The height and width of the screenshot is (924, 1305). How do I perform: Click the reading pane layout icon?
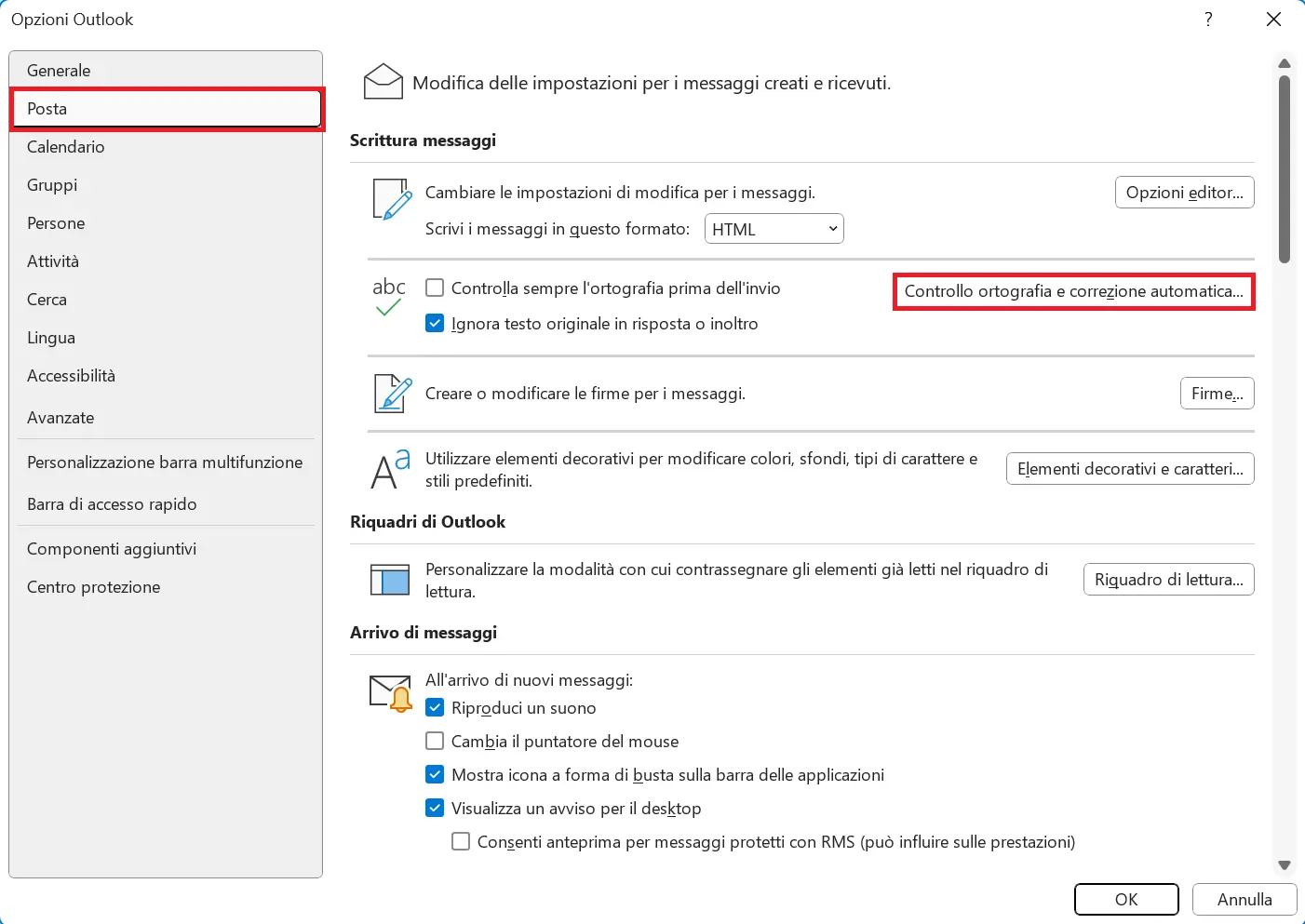(x=390, y=580)
